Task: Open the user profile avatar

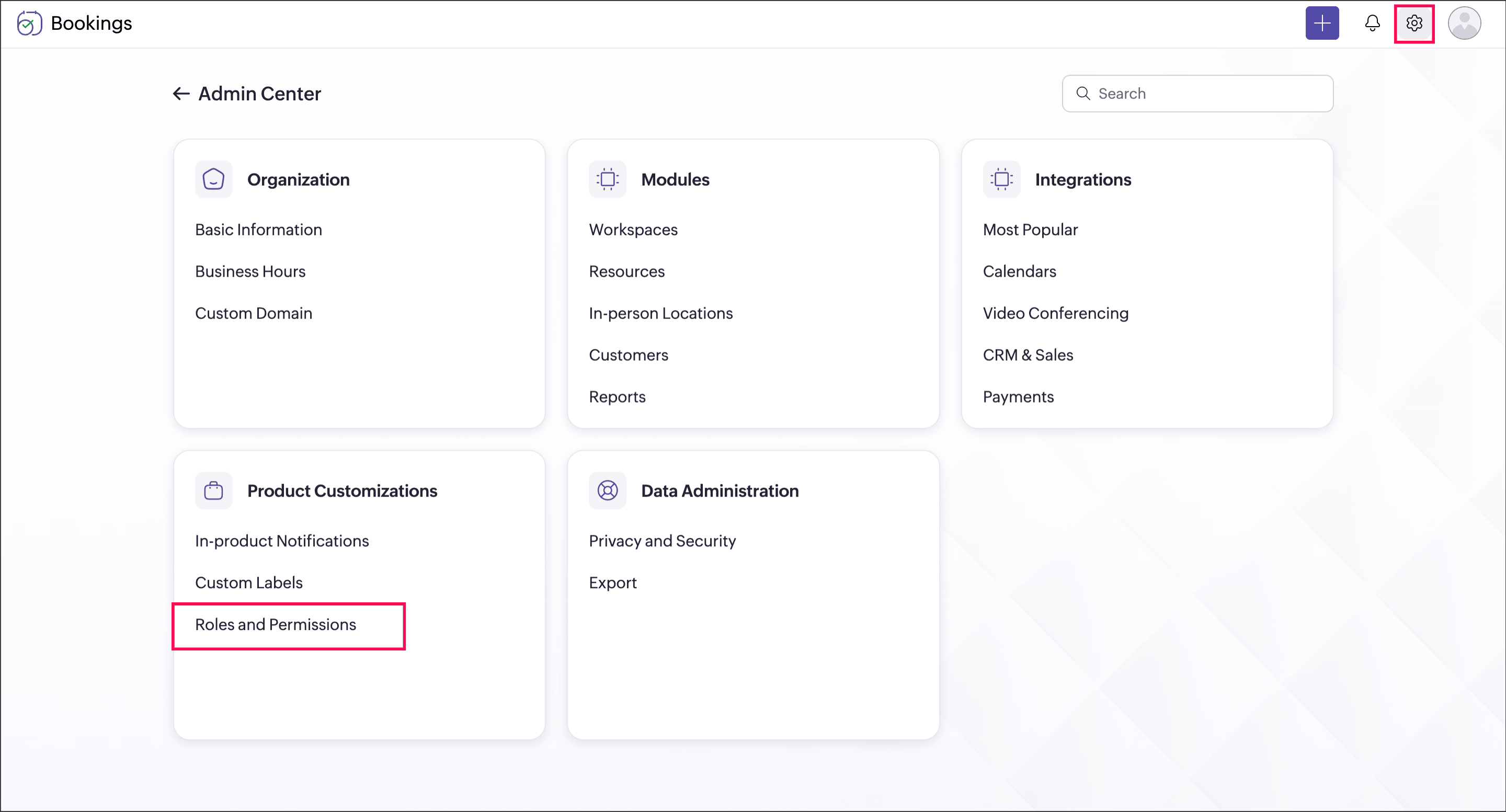Action: coord(1463,24)
